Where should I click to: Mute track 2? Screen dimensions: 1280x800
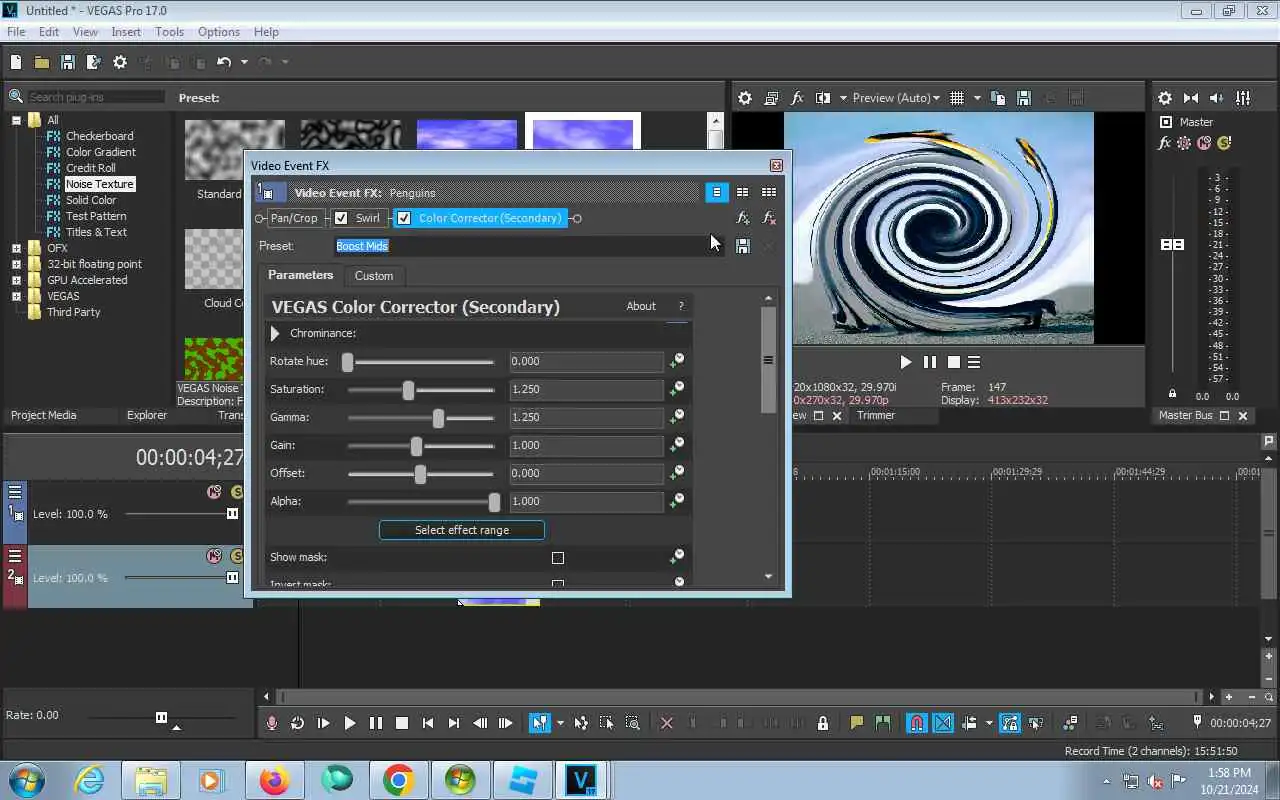pos(214,556)
